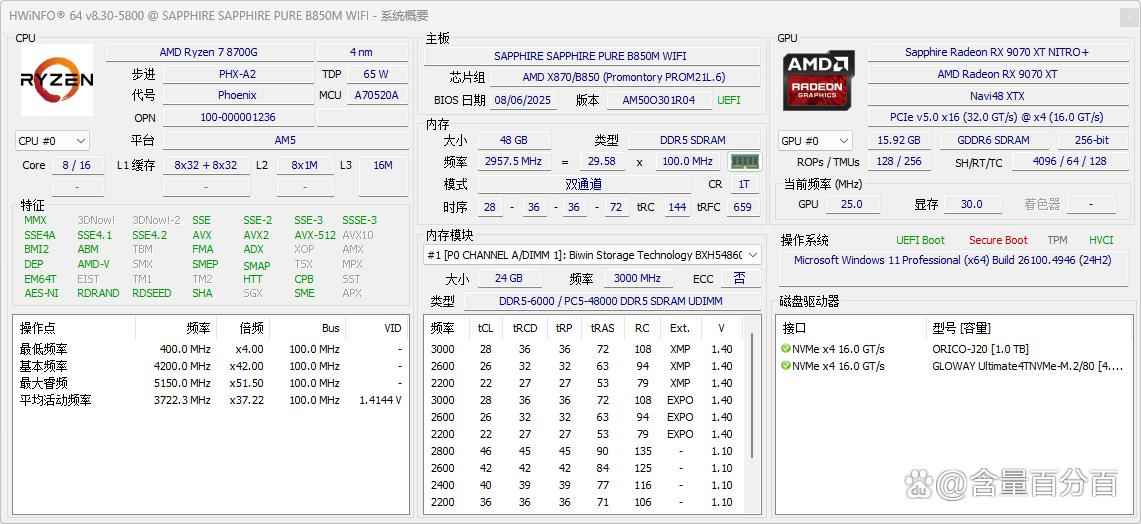This screenshot has width=1141, height=524.
Task: Click the 65 W TDP value
Action: click(x=376, y=74)
